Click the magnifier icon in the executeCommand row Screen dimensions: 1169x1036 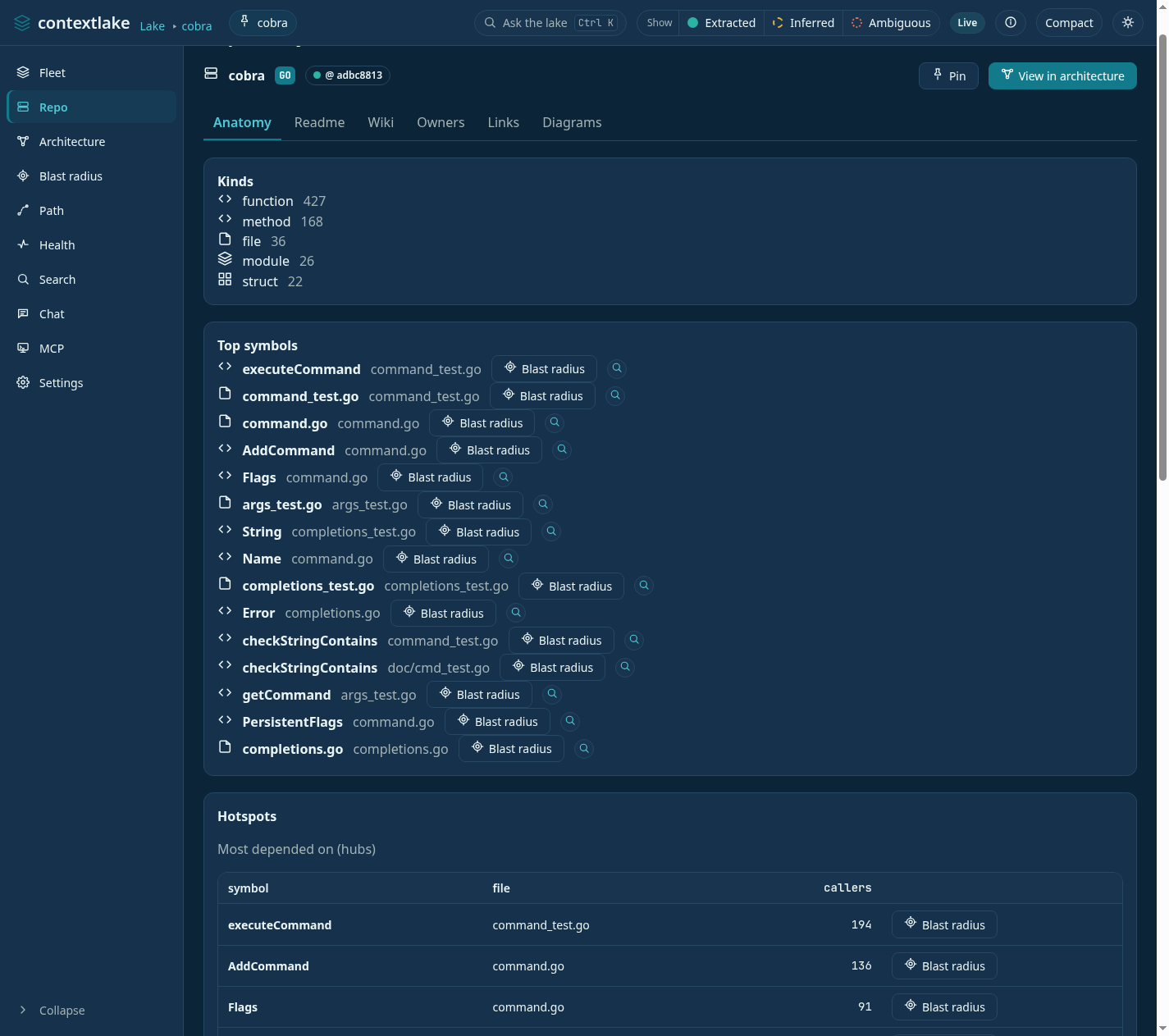(x=617, y=368)
